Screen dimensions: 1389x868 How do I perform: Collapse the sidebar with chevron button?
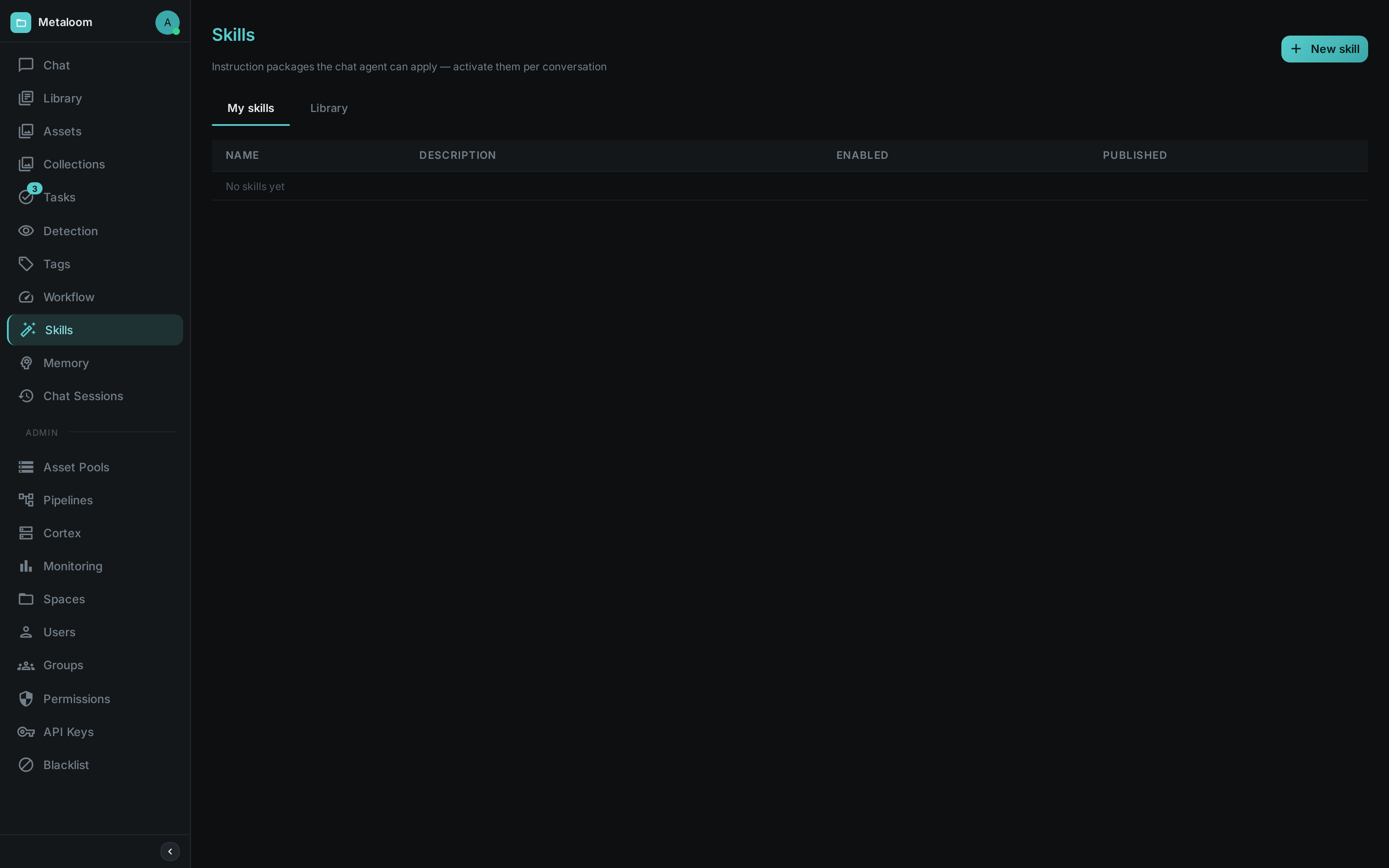pyautogui.click(x=170, y=852)
